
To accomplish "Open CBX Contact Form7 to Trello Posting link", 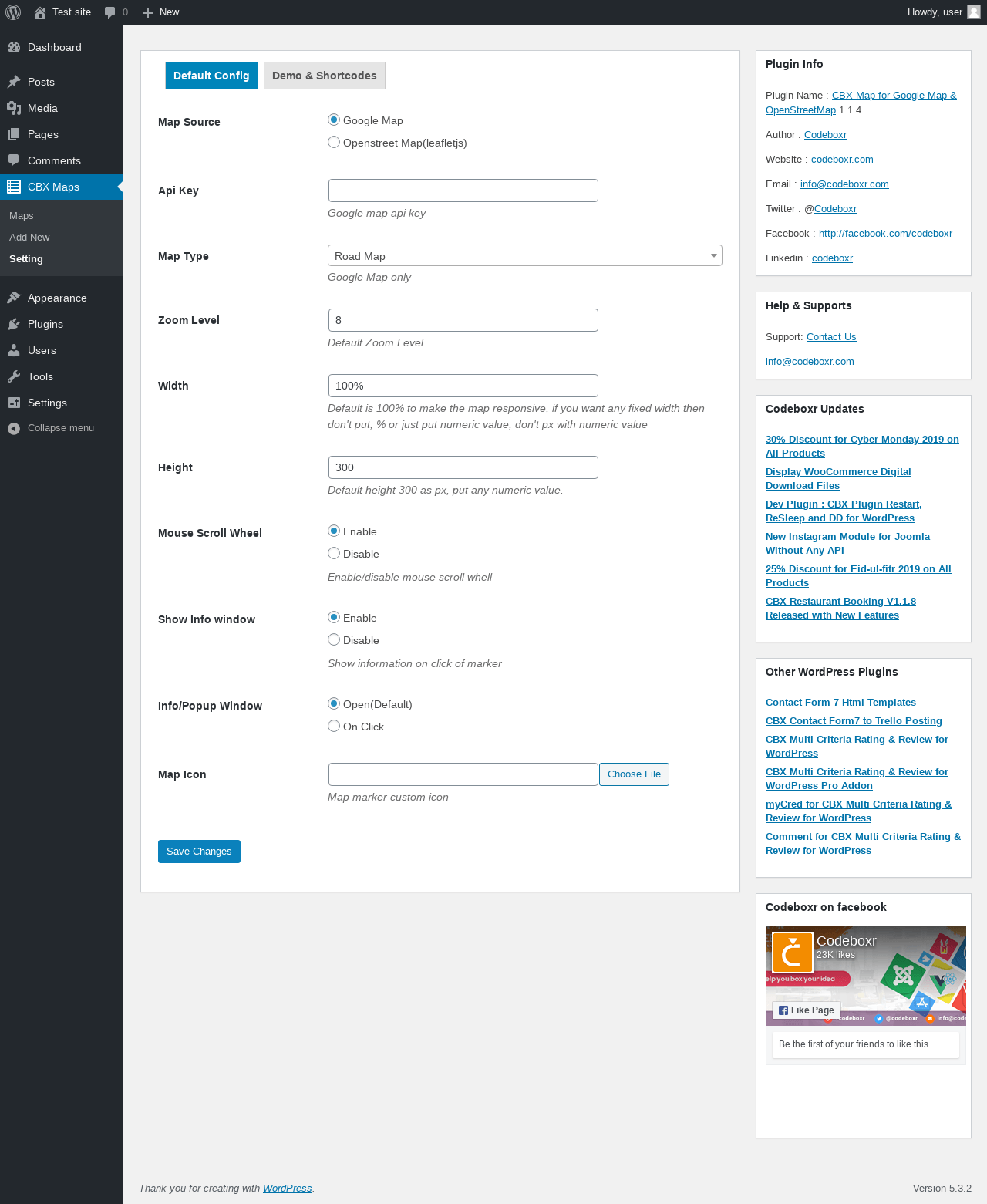I will pyautogui.click(x=854, y=721).
